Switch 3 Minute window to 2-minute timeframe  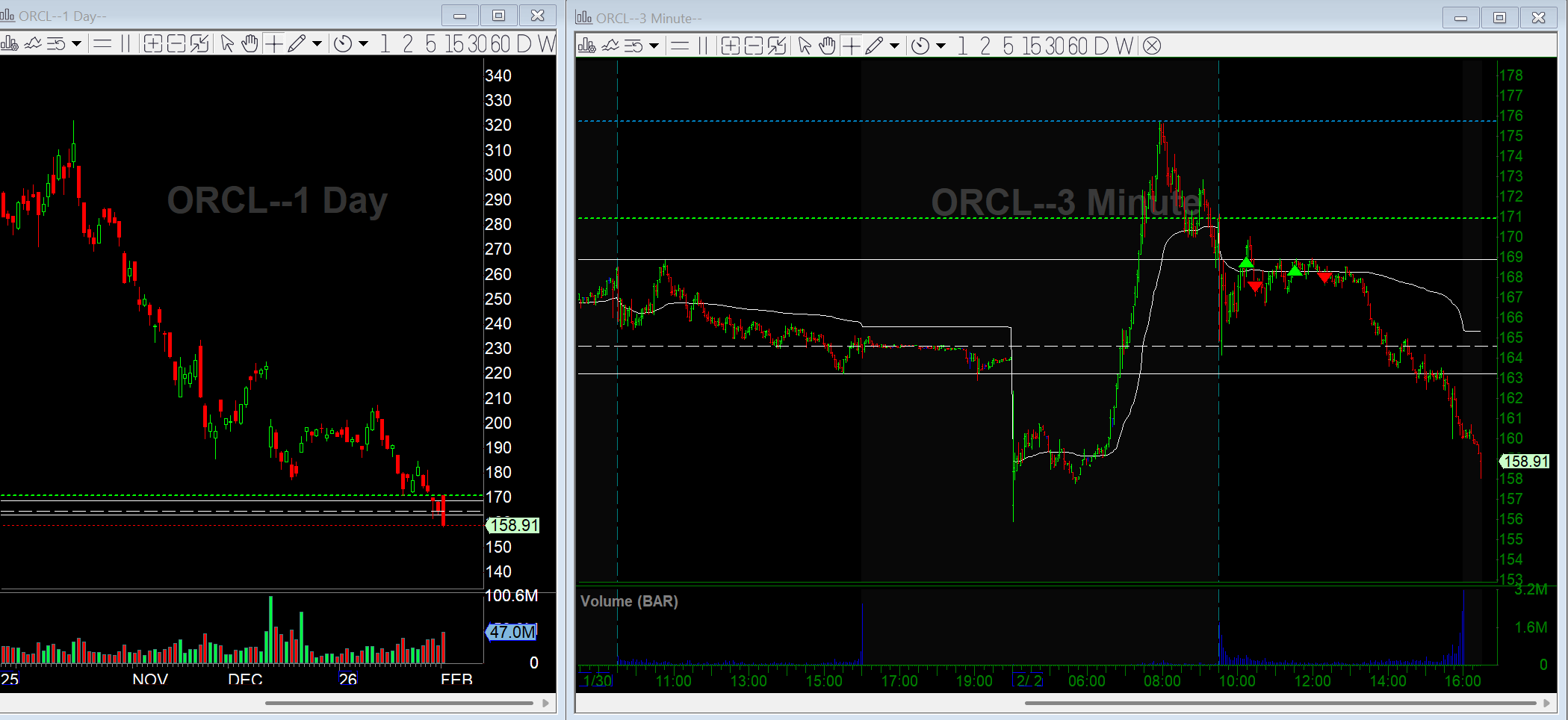coord(985,46)
